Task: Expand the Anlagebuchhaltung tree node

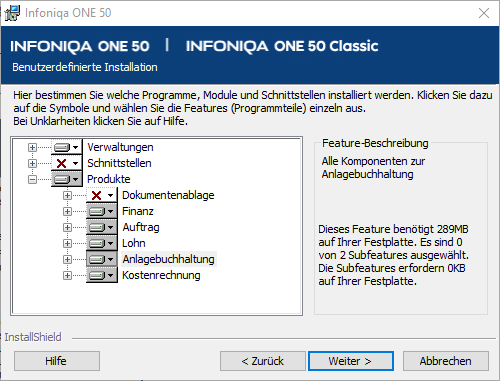Action: [67, 259]
